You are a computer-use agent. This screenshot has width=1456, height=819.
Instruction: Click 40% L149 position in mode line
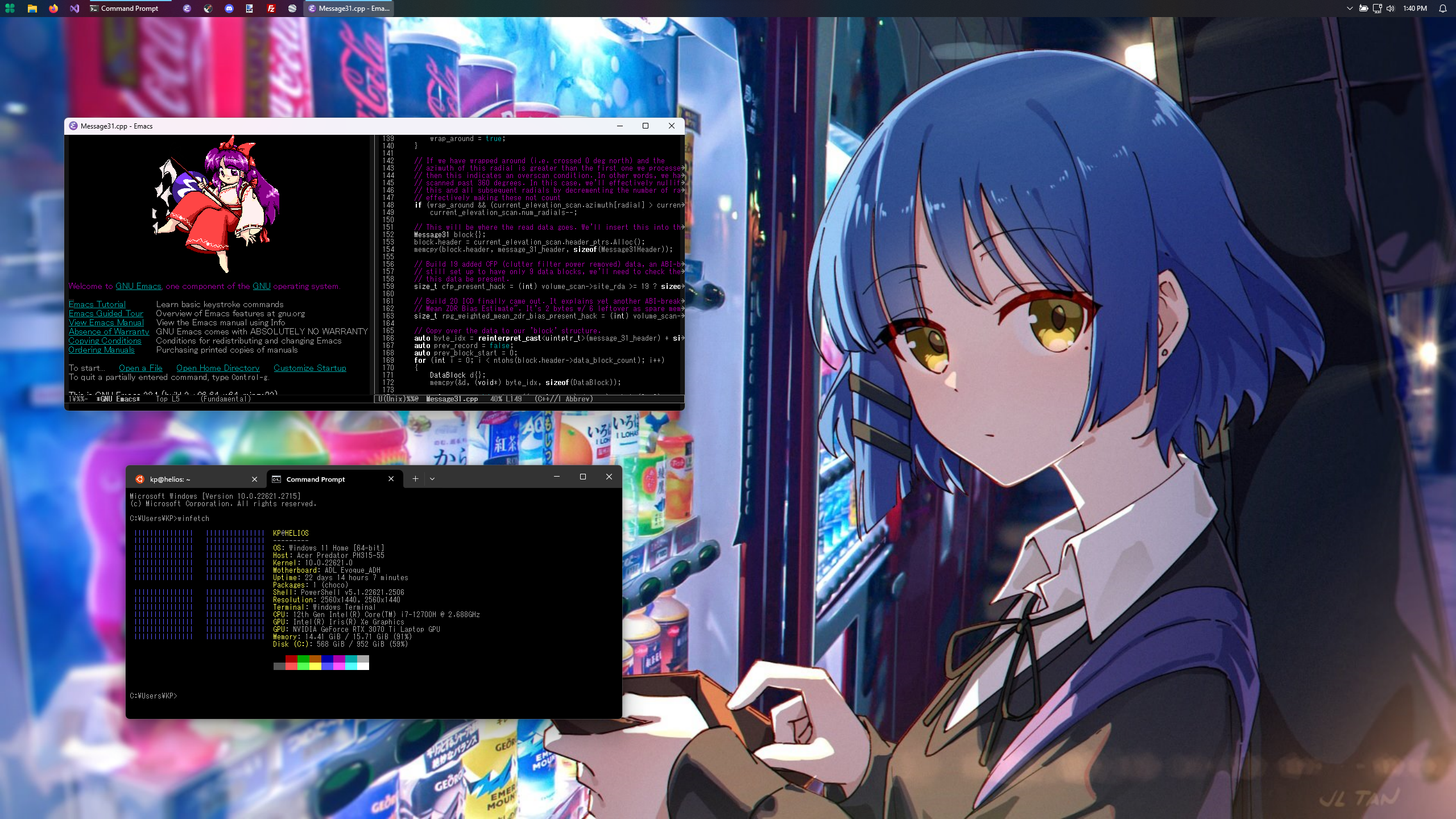click(506, 399)
